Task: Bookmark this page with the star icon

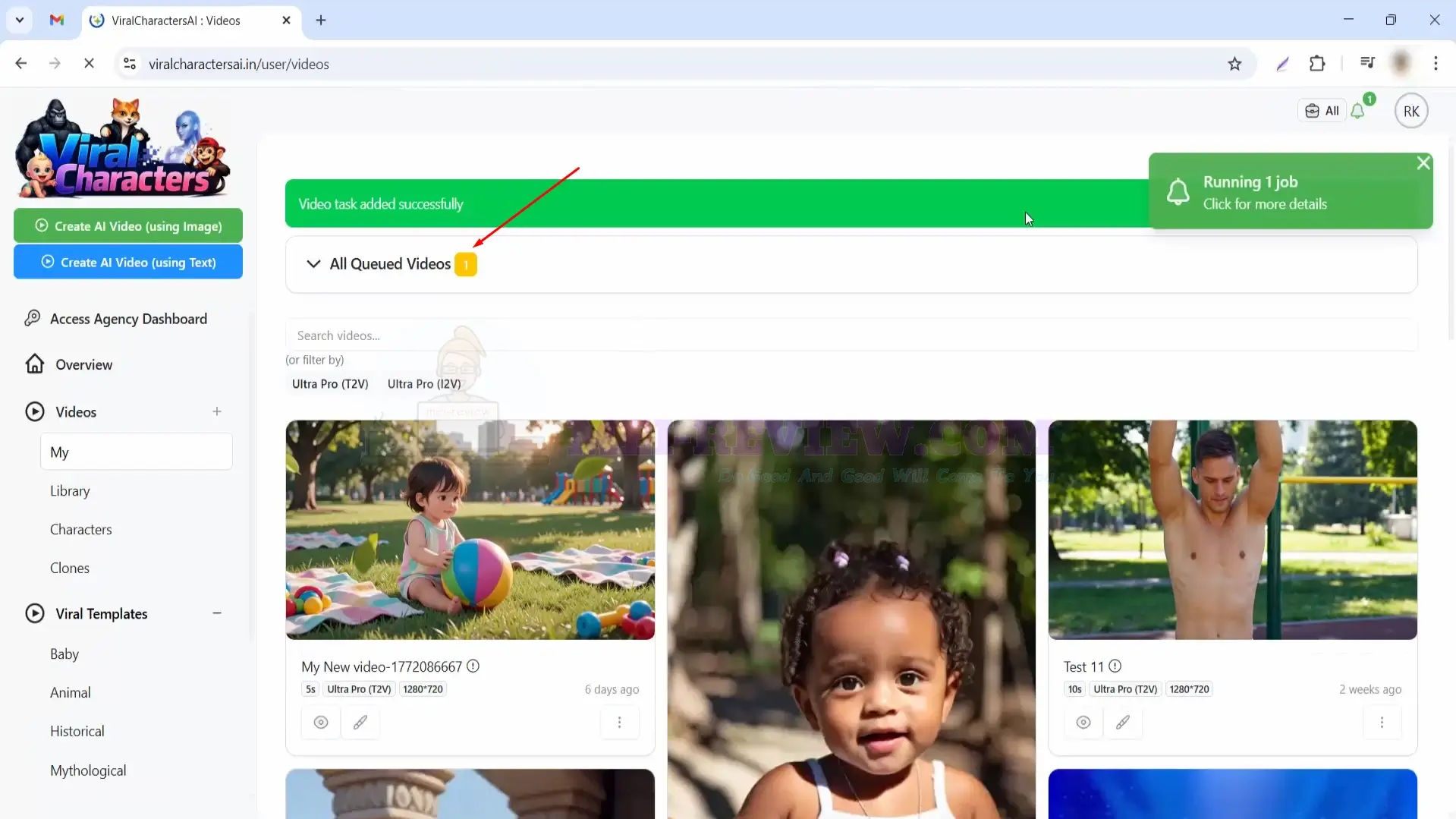Action: pyautogui.click(x=1234, y=64)
